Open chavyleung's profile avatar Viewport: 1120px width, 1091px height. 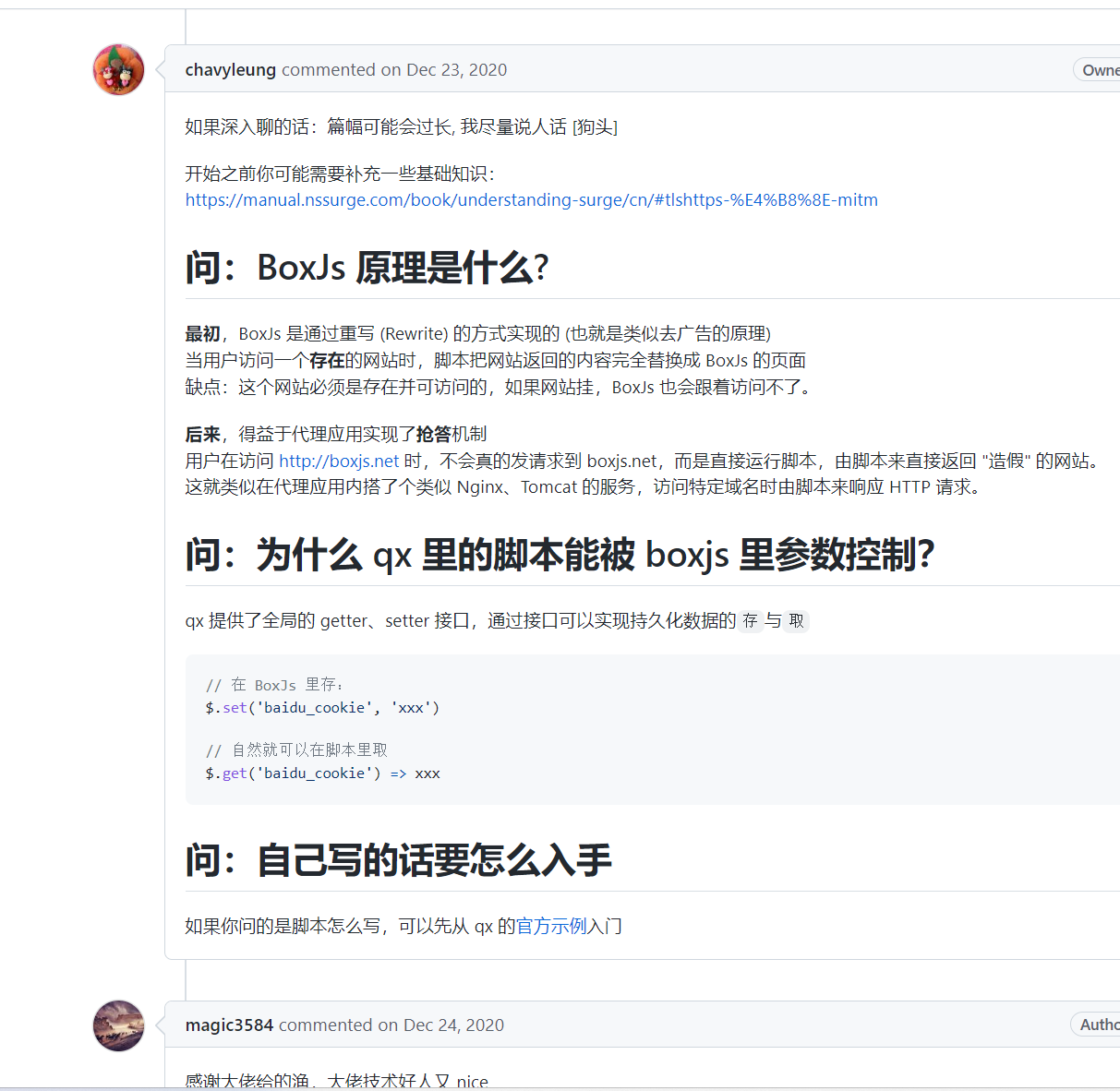117,69
